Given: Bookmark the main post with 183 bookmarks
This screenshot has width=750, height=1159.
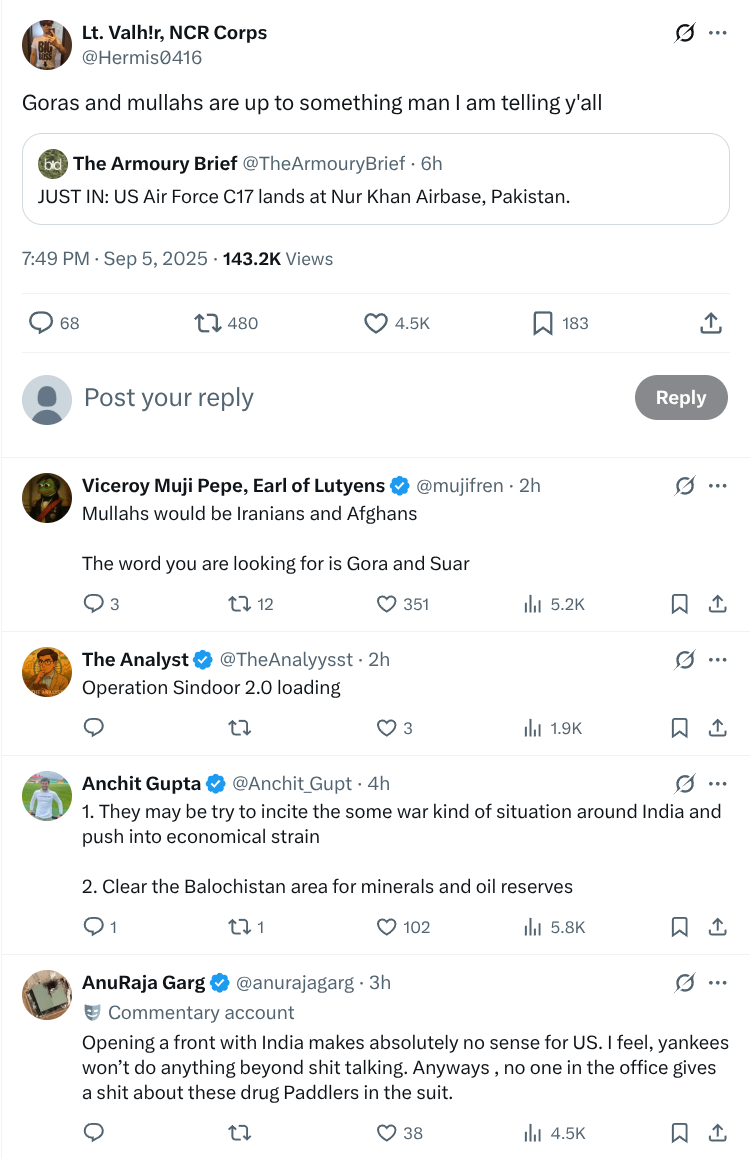Looking at the screenshot, I should point(543,323).
